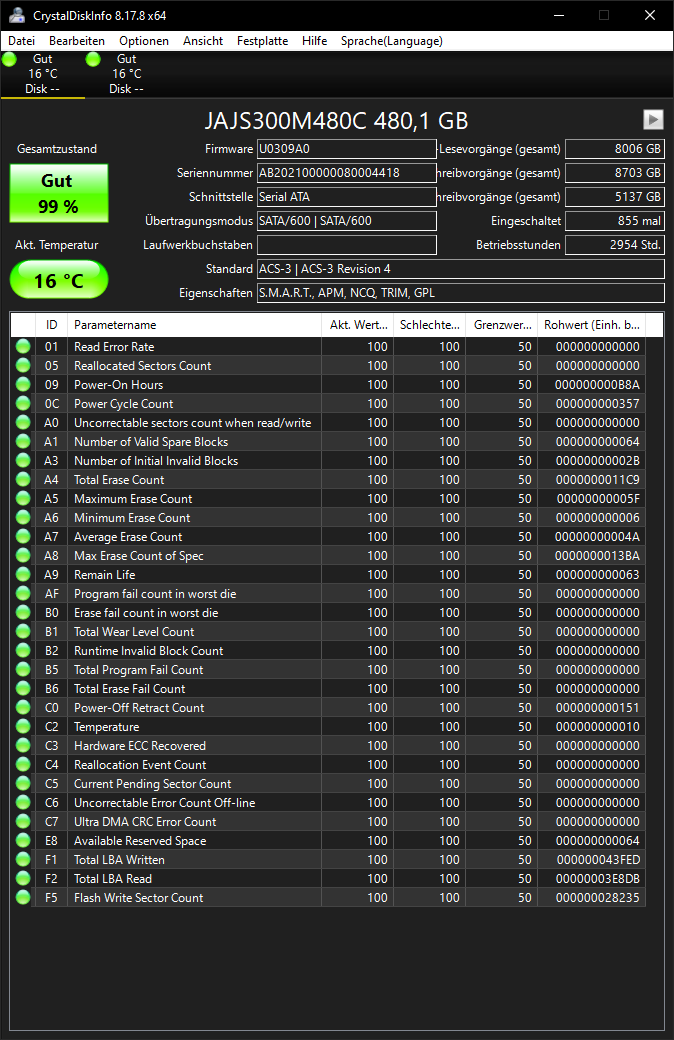Click the empty Laufwerkbuchstaben field
The height and width of the screenshot is (1040, 674).
click(346, 245)
